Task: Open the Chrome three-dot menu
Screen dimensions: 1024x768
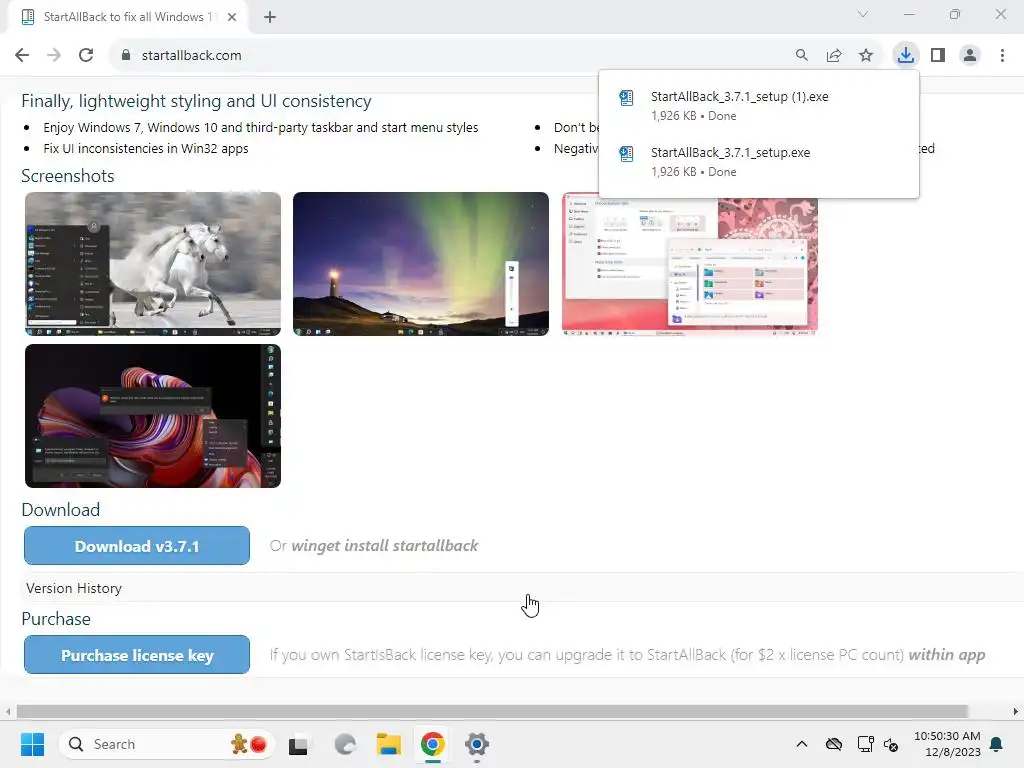Action: pos(1002,56)
